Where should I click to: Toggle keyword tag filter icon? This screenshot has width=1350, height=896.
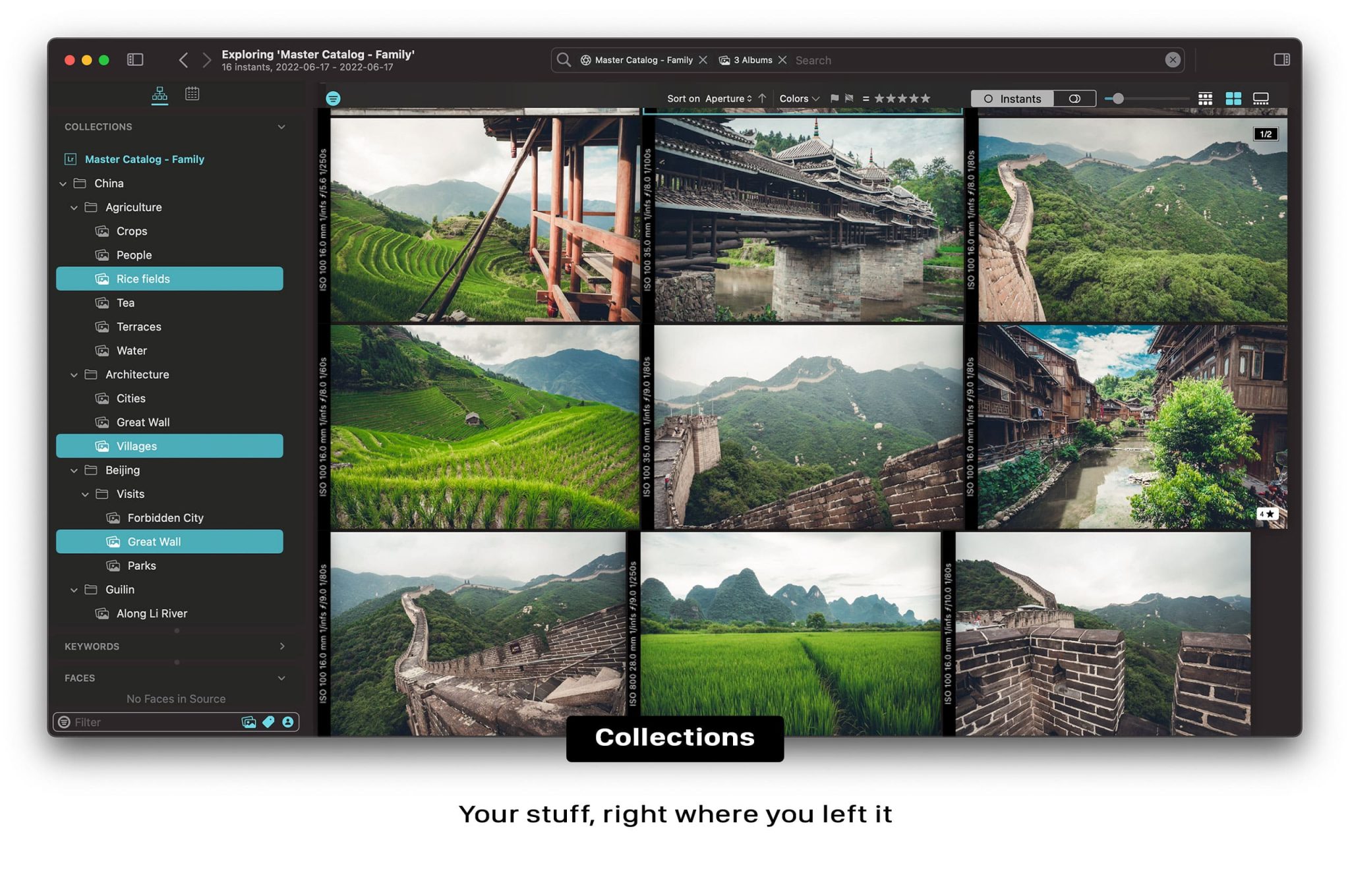(268, 722)
